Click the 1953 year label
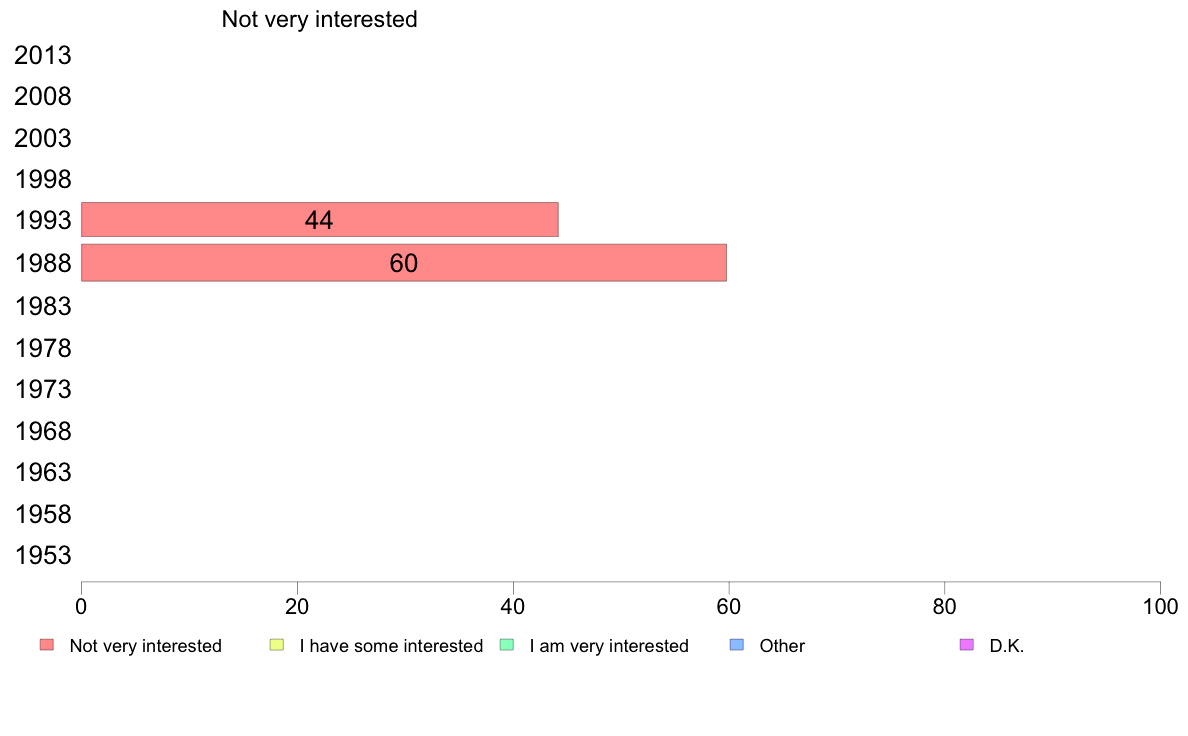Screen dimensions: 1188x736 [42, 556]
